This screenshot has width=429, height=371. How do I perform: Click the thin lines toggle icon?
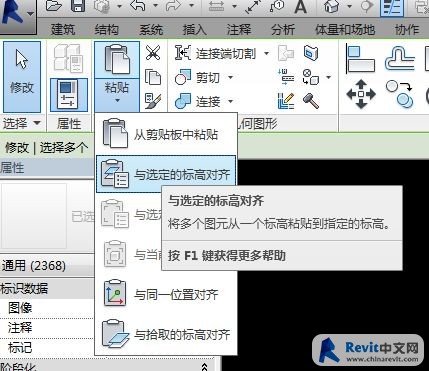pos(392,7)
